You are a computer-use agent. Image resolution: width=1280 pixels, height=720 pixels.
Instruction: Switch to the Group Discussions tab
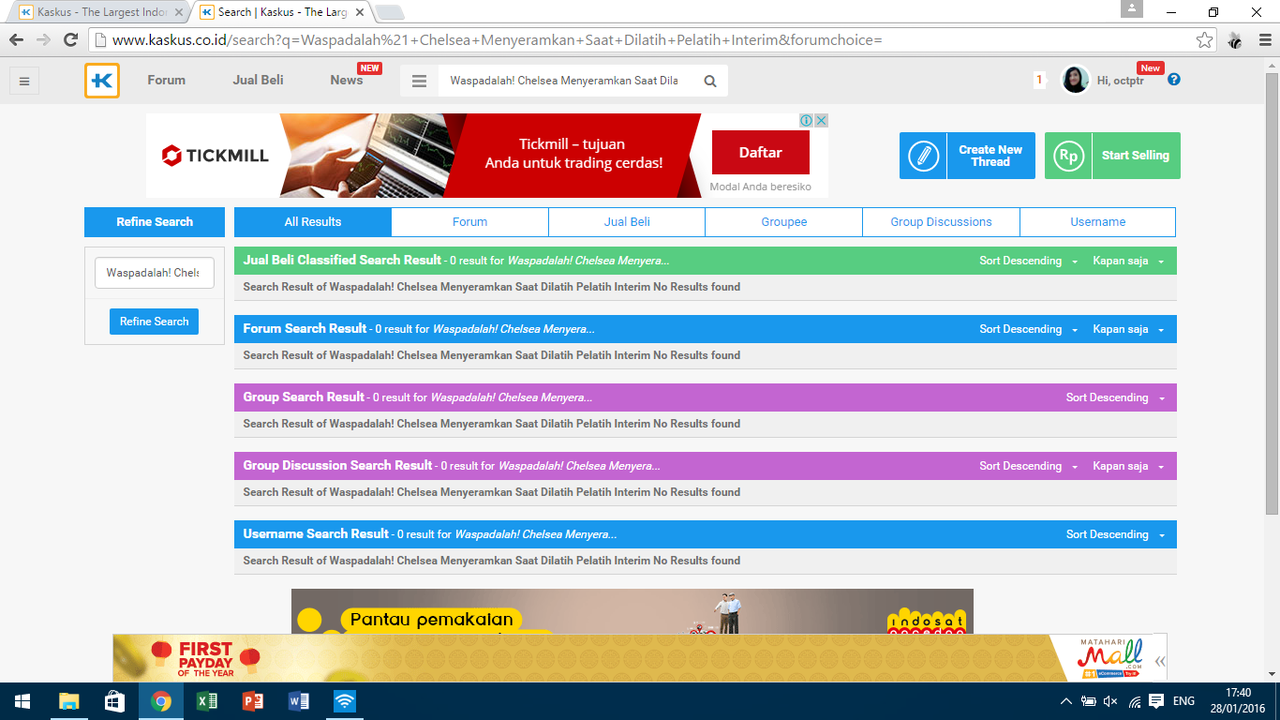click(x=941, y=222)
